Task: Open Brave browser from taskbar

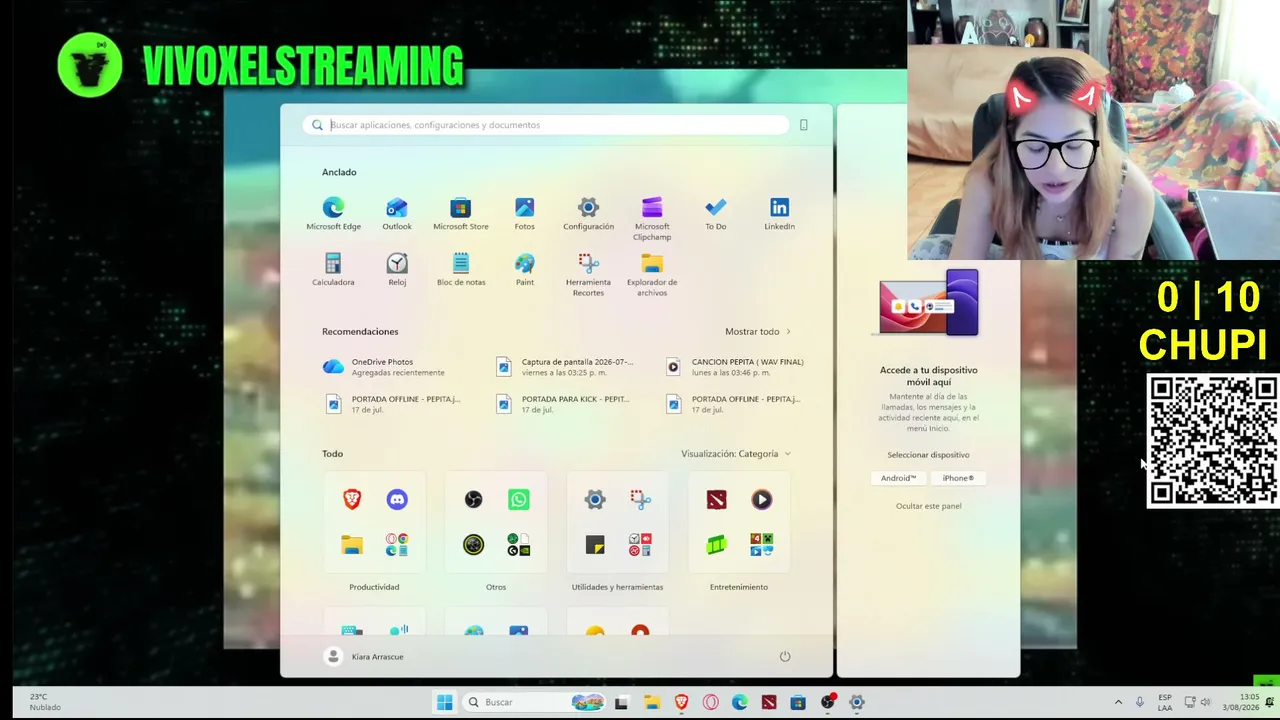Action: pos(681,702)
